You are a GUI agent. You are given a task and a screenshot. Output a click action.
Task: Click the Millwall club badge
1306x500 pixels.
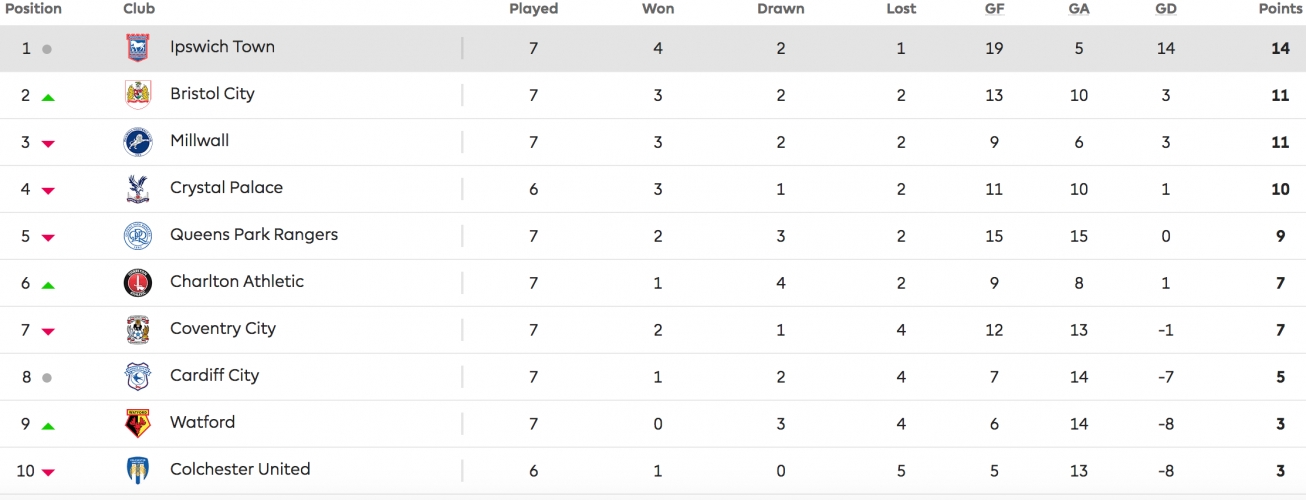[137, 142]
